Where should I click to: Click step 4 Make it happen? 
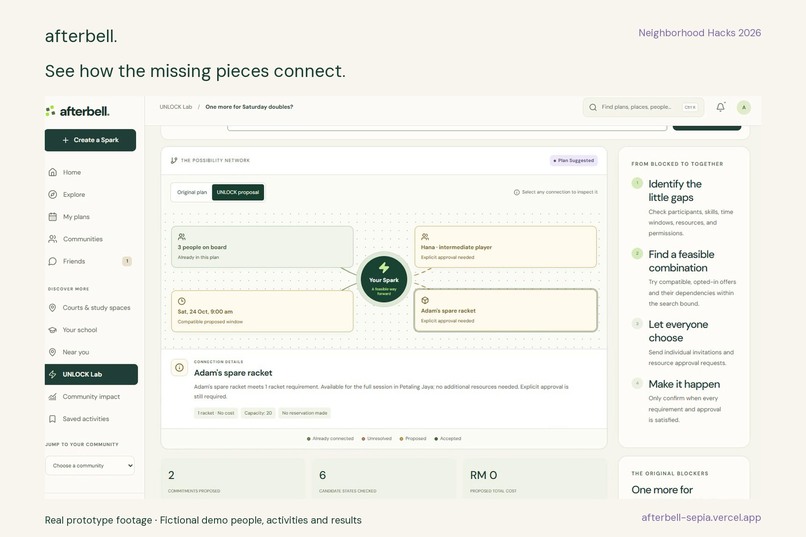point(684,401)
